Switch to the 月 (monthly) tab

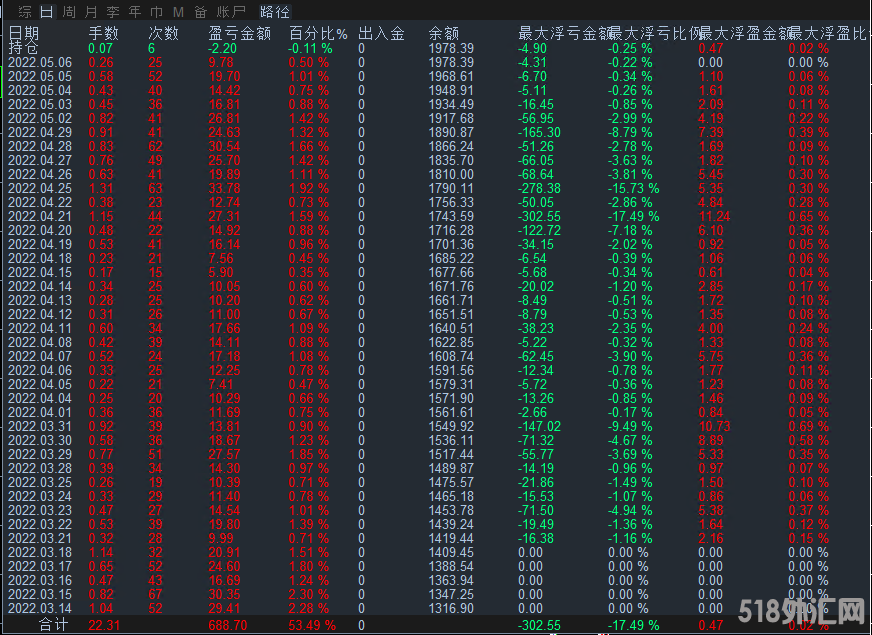(x=91, y=12)
